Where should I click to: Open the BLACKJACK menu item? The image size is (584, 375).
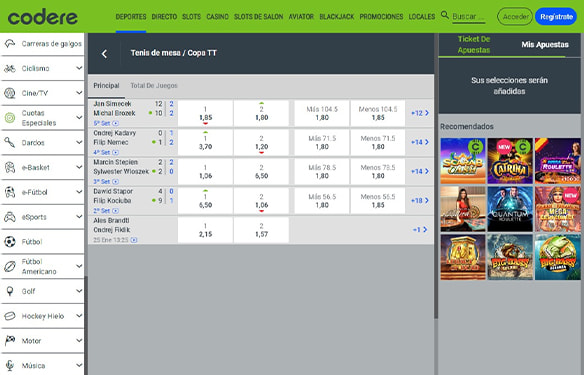coord(337,17)
